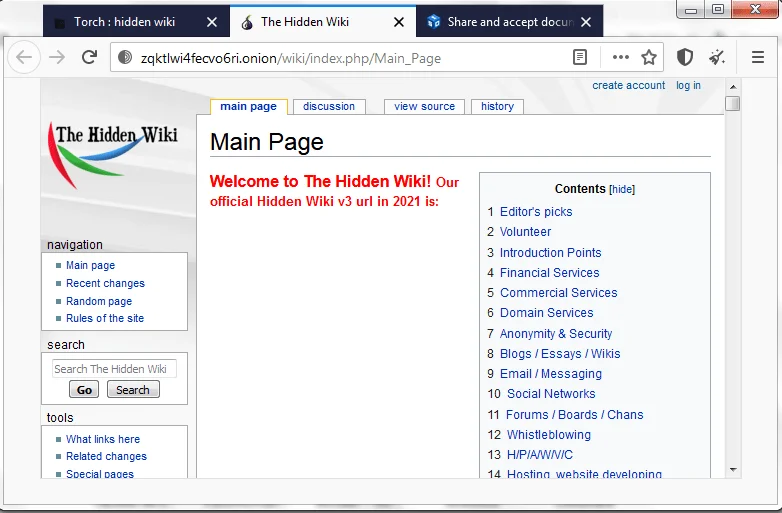782x513 pixels.
Task: Click the create account link
Action: pyautogui.click(x=628, y=85)
